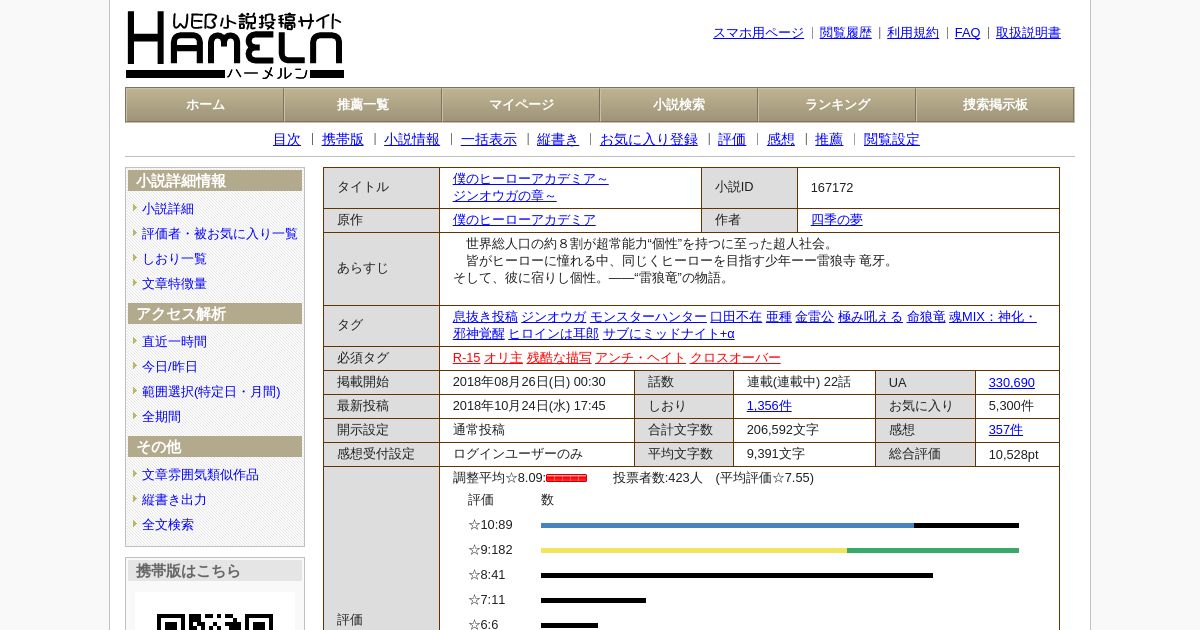Click the 口田不在 tag
The height and width of the screenshot is (630, 1200).
point(736,317)
